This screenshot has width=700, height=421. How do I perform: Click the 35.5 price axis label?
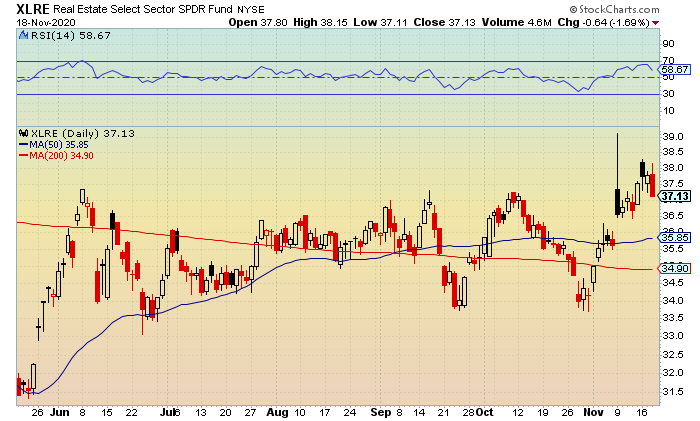click(672, 249)
